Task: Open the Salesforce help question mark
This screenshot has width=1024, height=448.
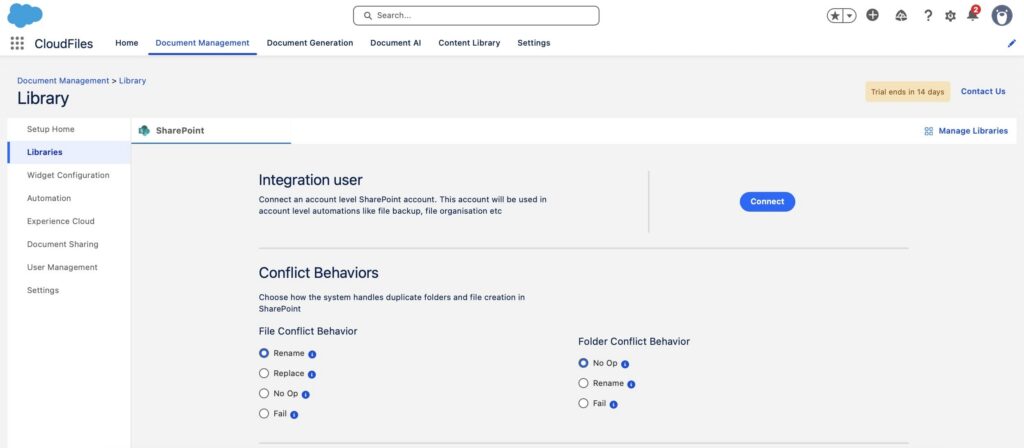Action: point(928,16)
